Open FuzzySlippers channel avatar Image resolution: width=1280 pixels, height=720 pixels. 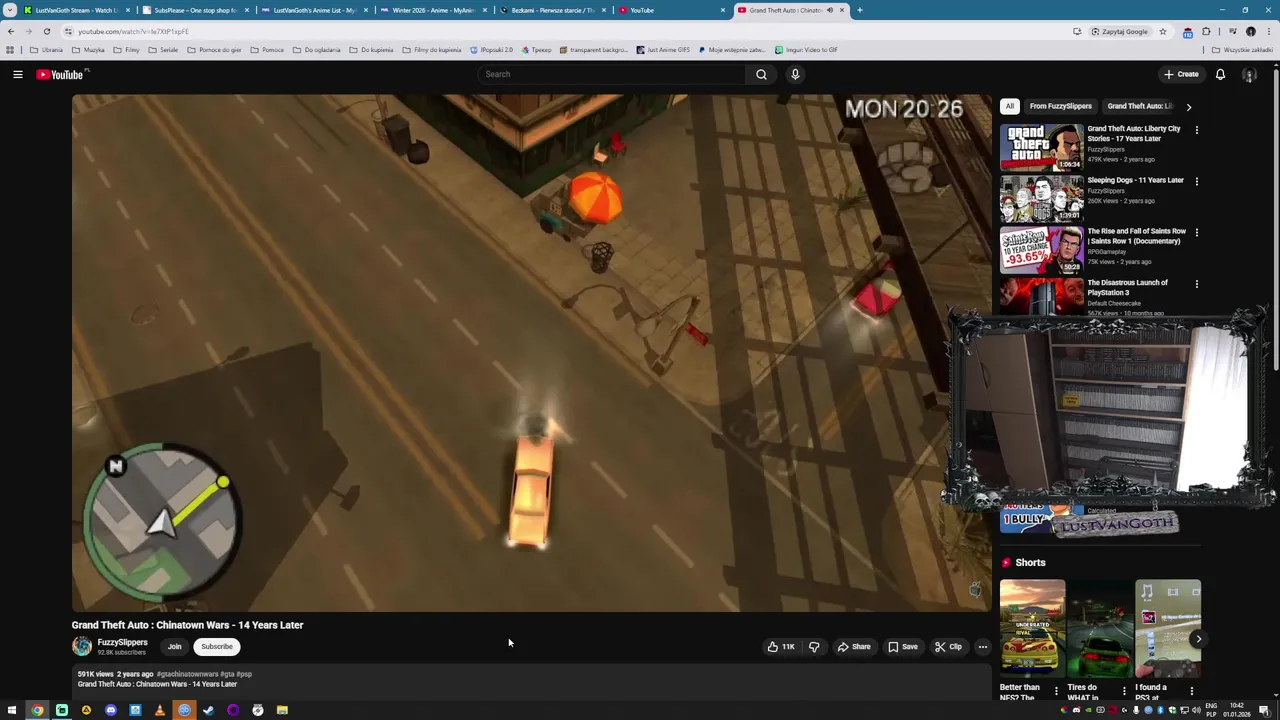82,647
